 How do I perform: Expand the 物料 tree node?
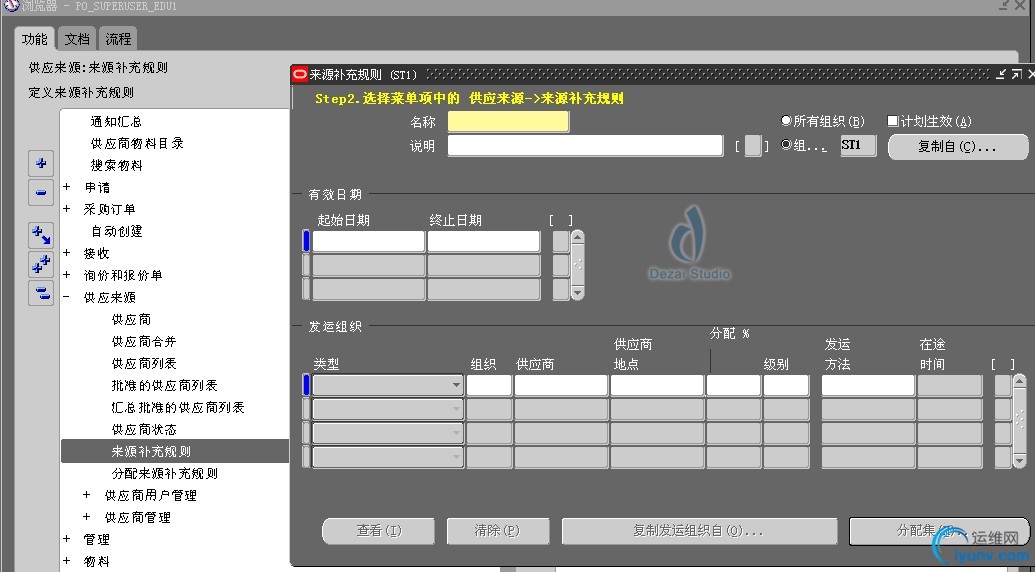(67, 561)
